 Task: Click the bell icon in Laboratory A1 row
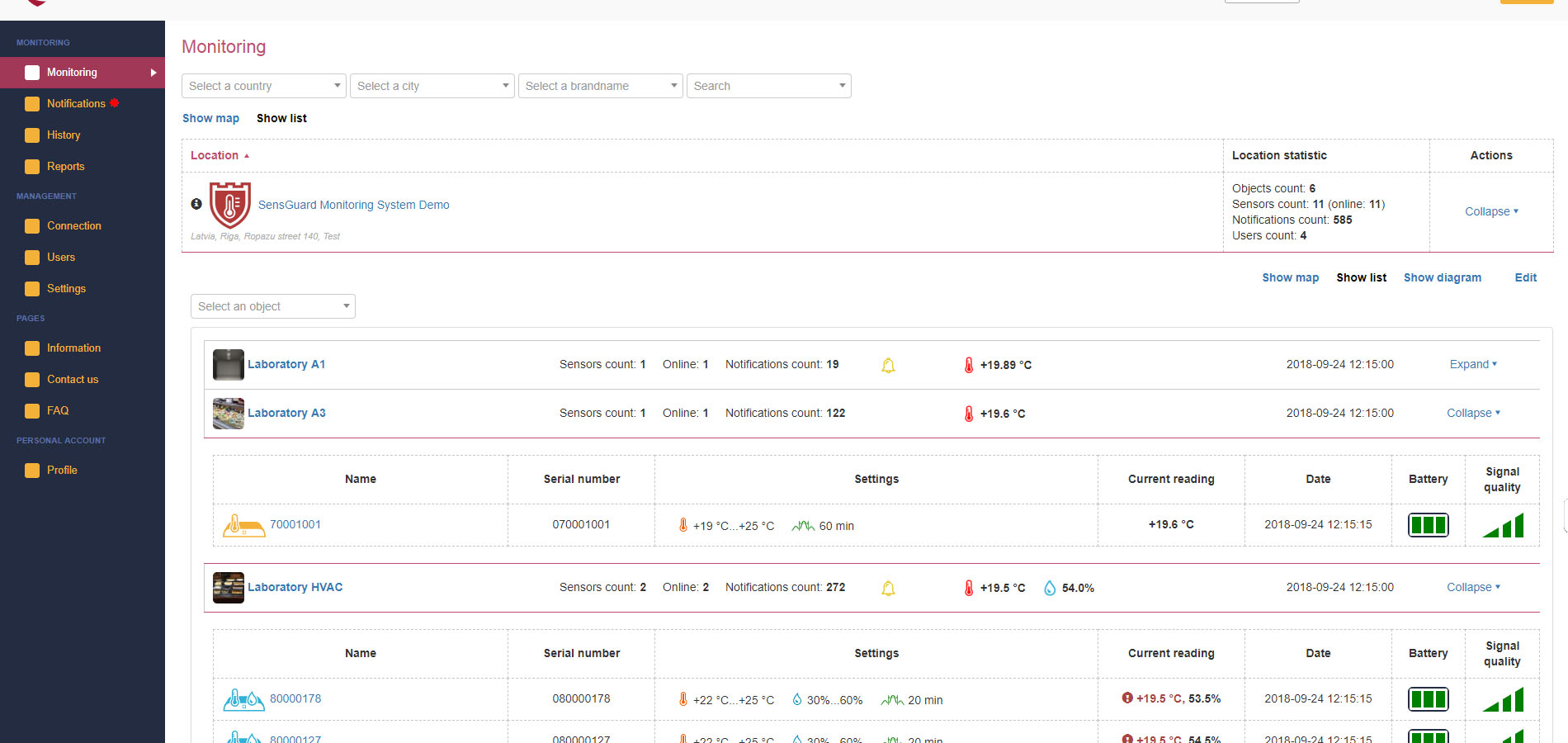coord(888,365)
